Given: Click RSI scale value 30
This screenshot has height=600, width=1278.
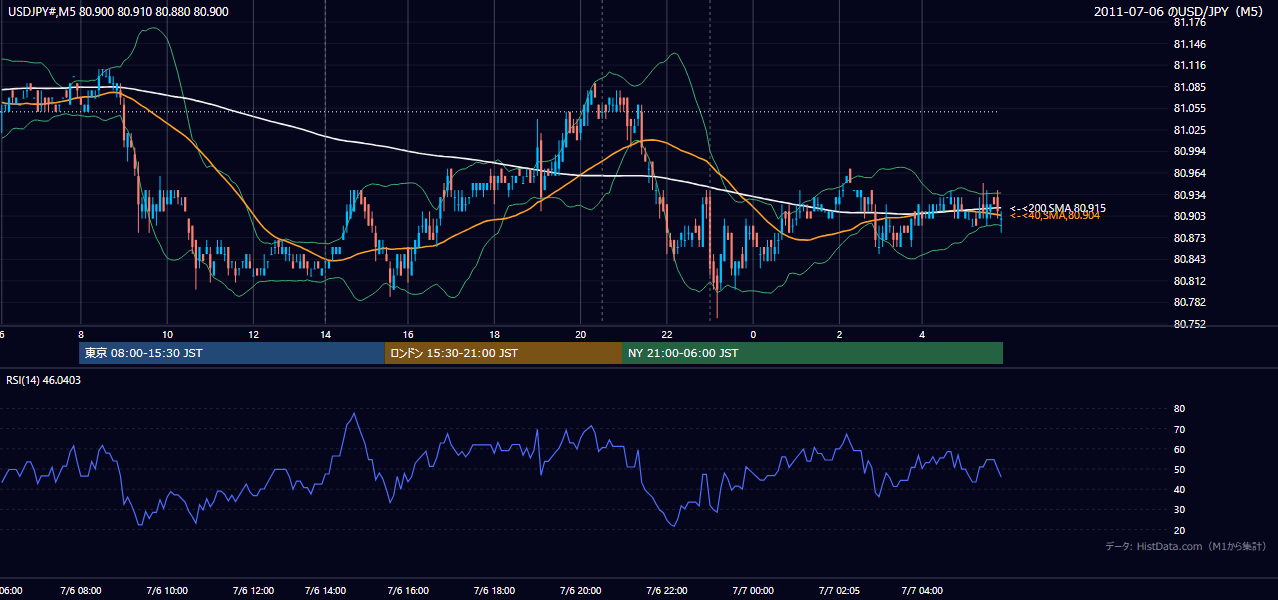Looking at the screenshot, I should tap(1179, 510).
